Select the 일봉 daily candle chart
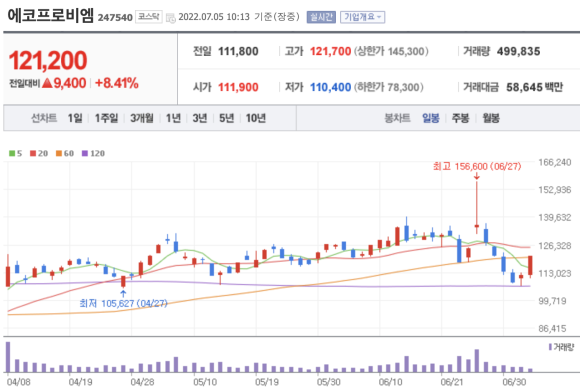580x392 pixels. [x=431, y=118]
